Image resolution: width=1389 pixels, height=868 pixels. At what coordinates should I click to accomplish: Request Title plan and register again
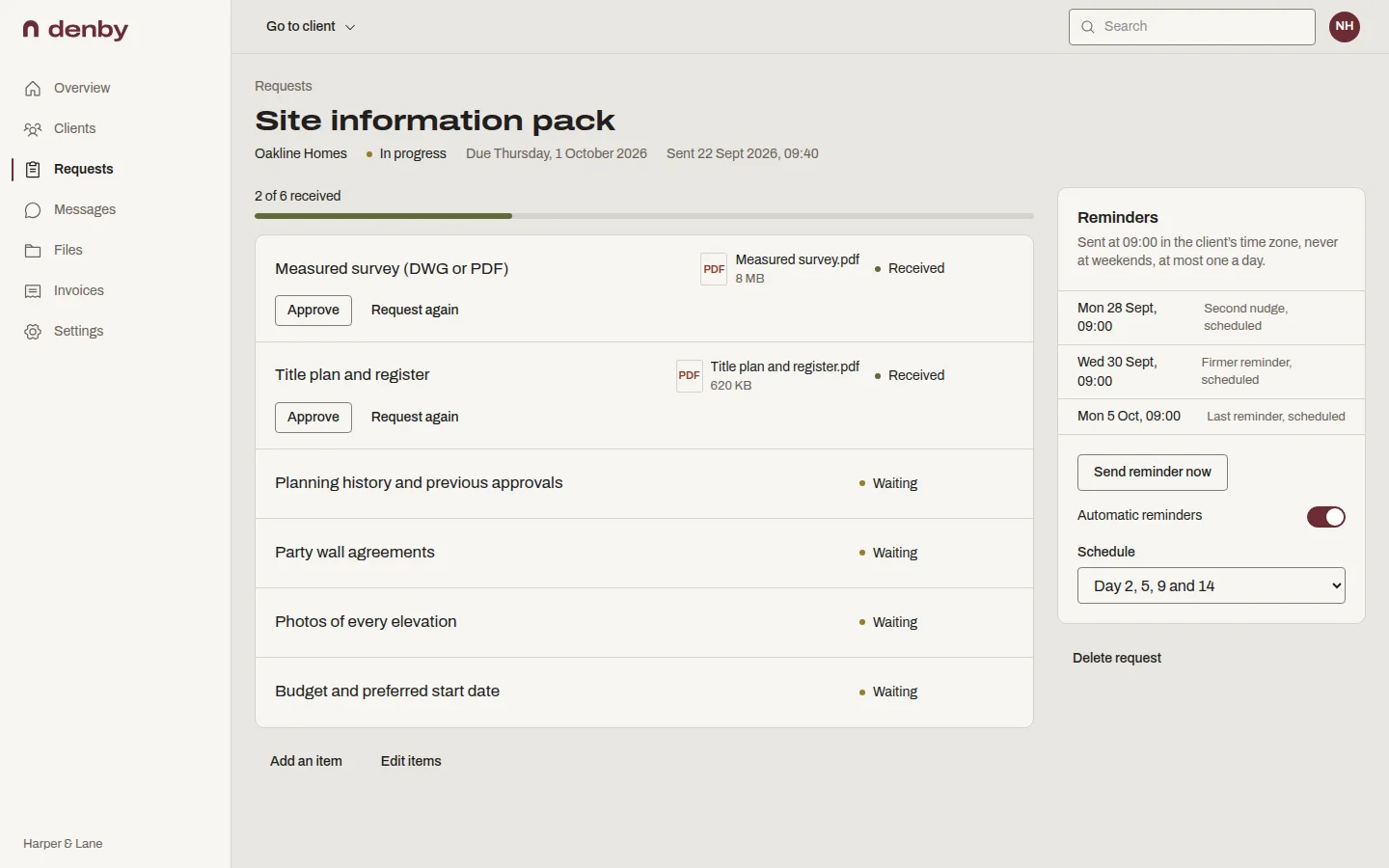tap(415, 418)
